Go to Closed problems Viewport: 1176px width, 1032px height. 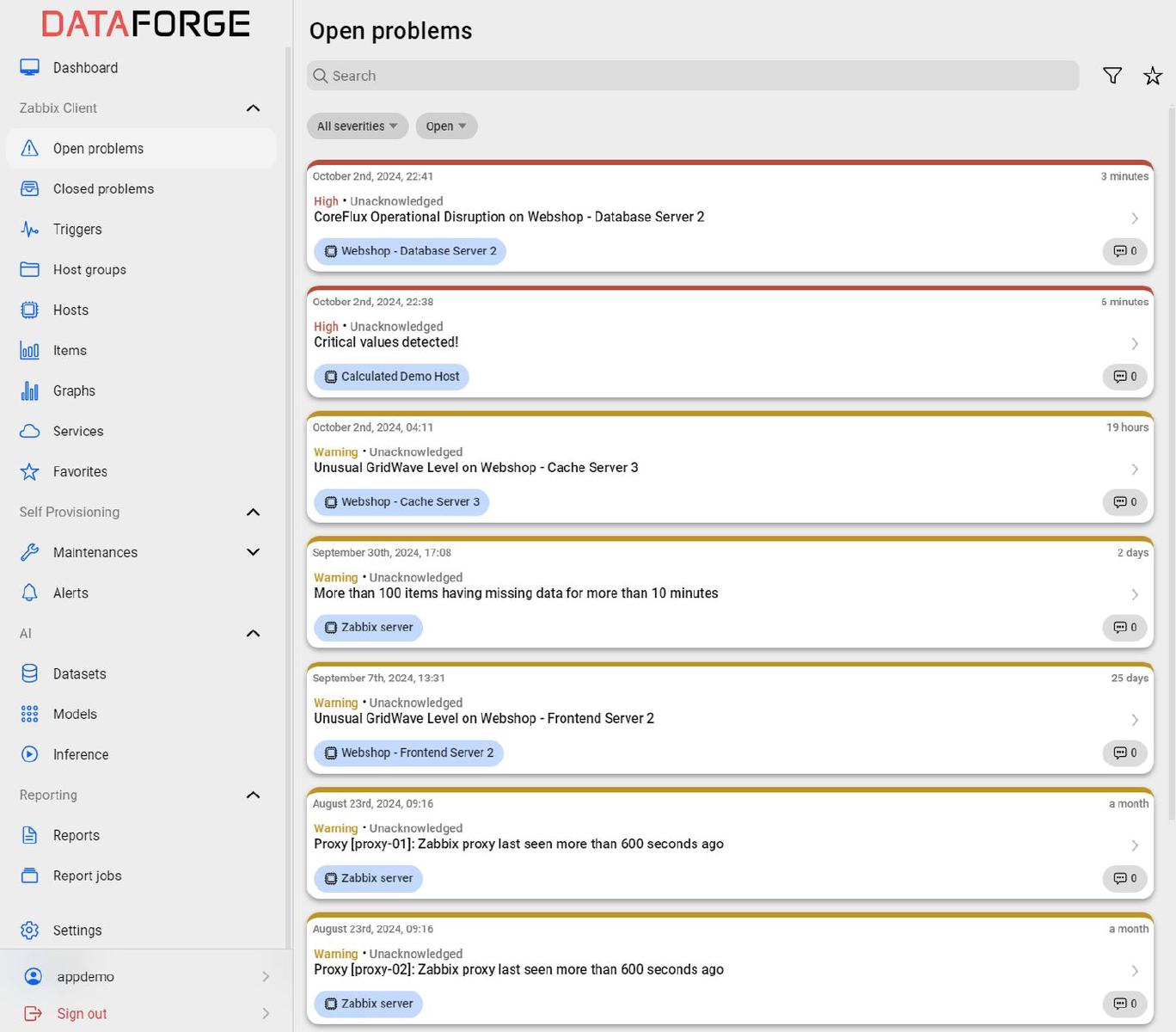103,189
